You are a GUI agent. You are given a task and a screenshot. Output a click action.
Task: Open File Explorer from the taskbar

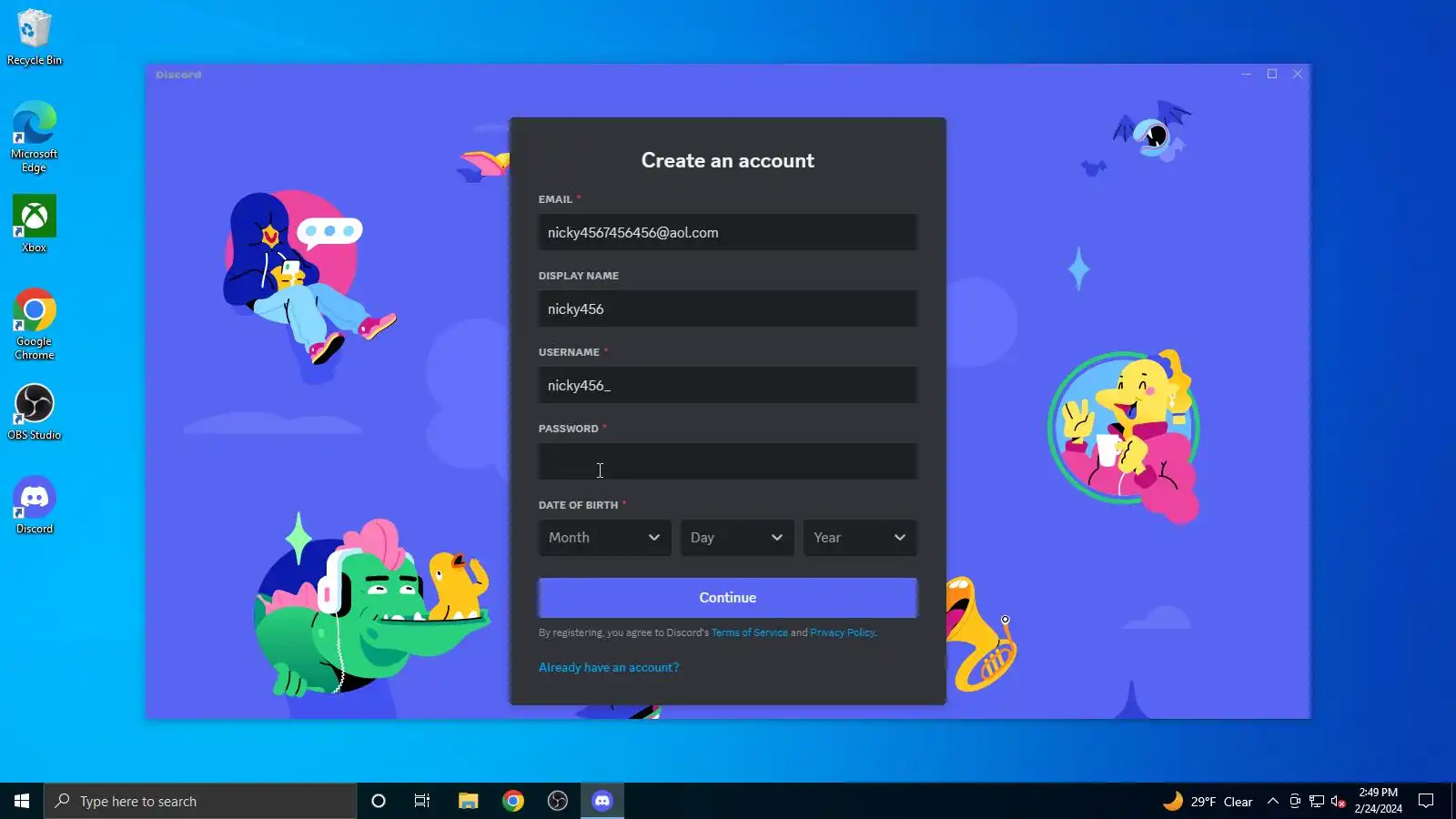click(468, 801)
